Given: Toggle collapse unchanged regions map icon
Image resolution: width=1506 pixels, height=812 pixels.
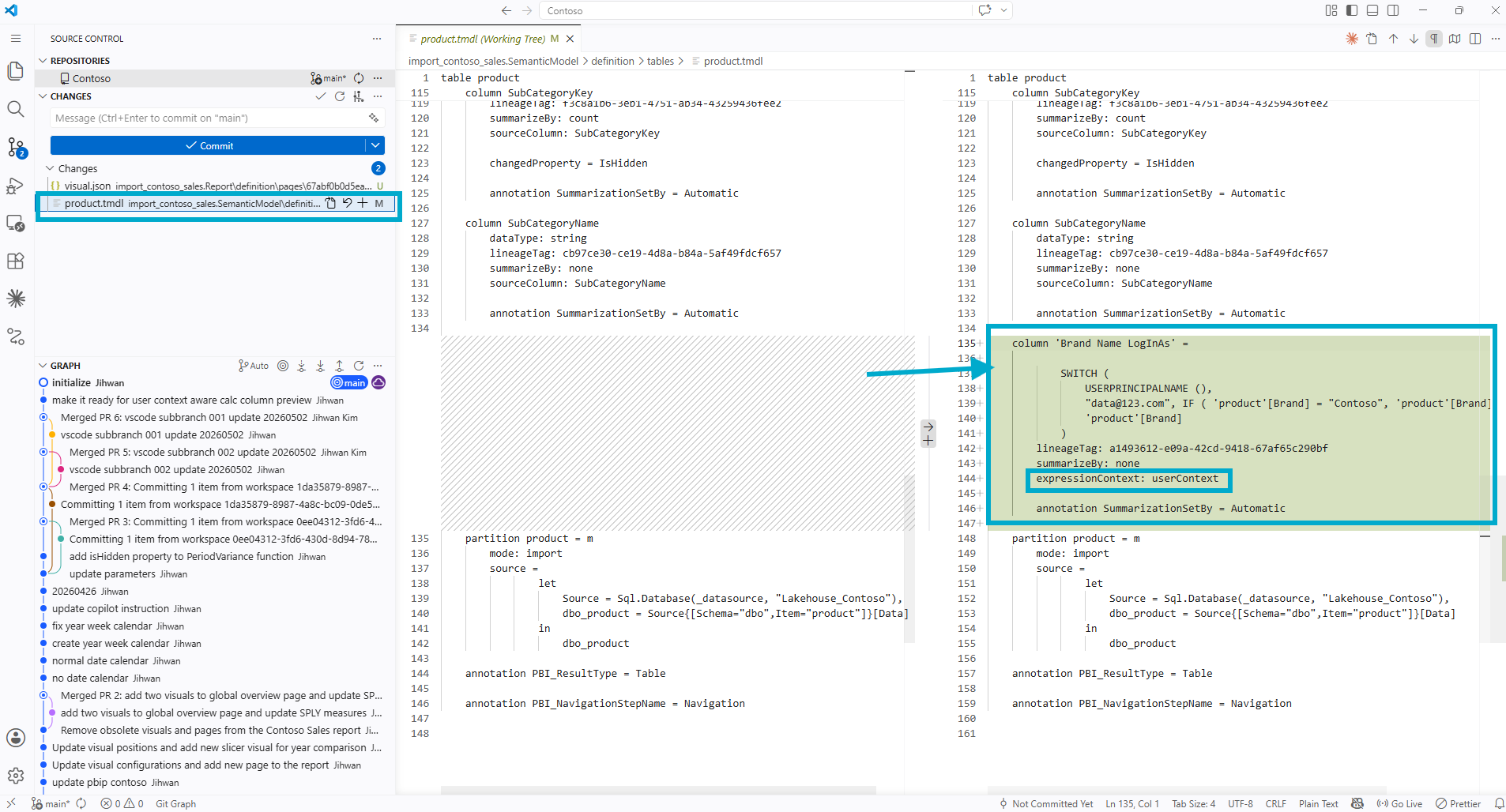Looking at the screenshot, I should [1455, 39].
